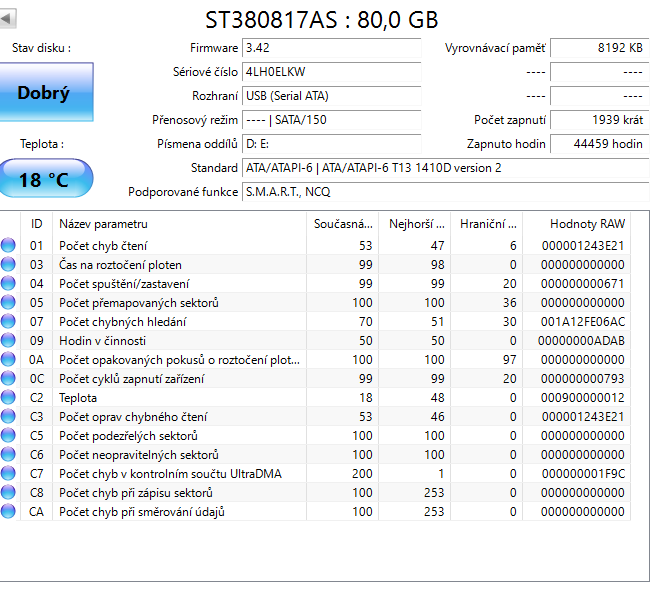The image size is (654, 589).
Task: Click the RAW value 000000000671
Action: [x=583, y=284]
